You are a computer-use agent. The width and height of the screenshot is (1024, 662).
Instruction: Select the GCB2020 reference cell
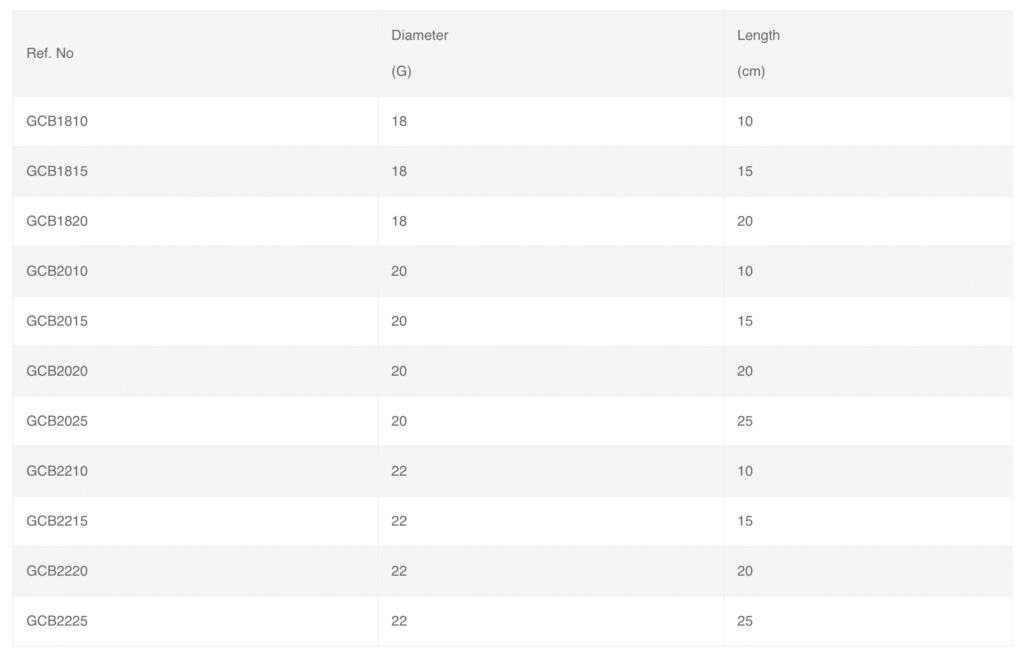pos(57,371)
